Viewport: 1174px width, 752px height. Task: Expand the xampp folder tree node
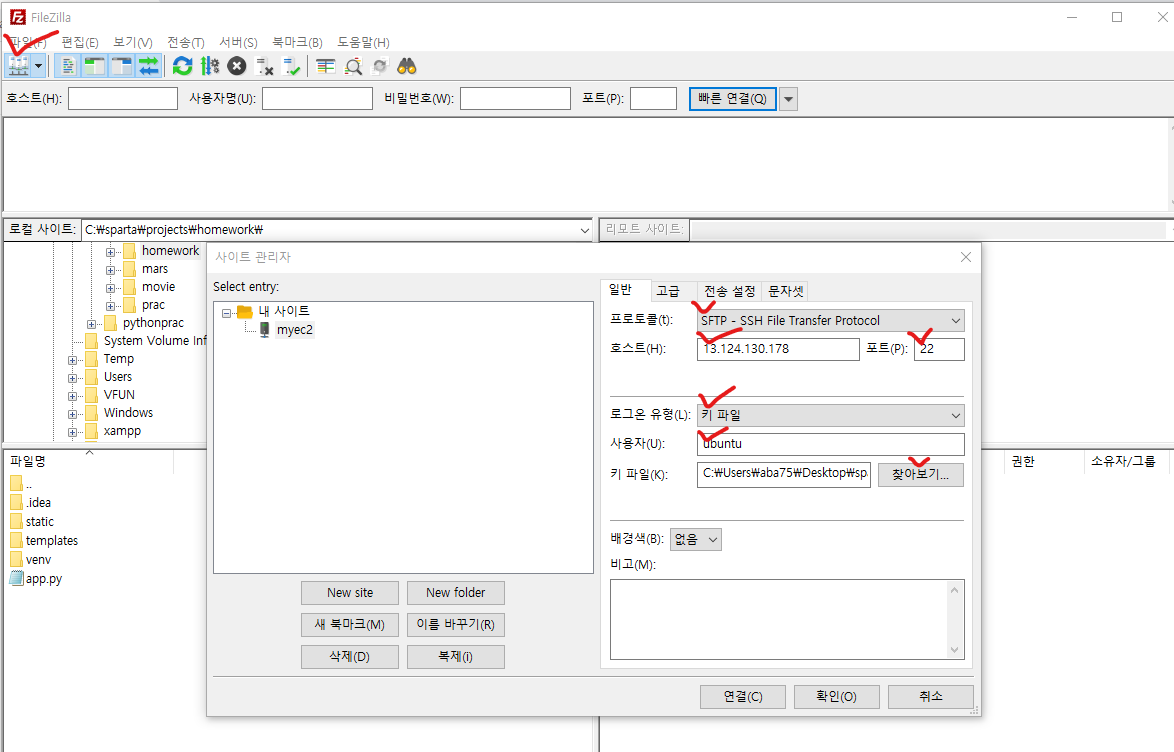pyautogui.click(x=72, y=431)
